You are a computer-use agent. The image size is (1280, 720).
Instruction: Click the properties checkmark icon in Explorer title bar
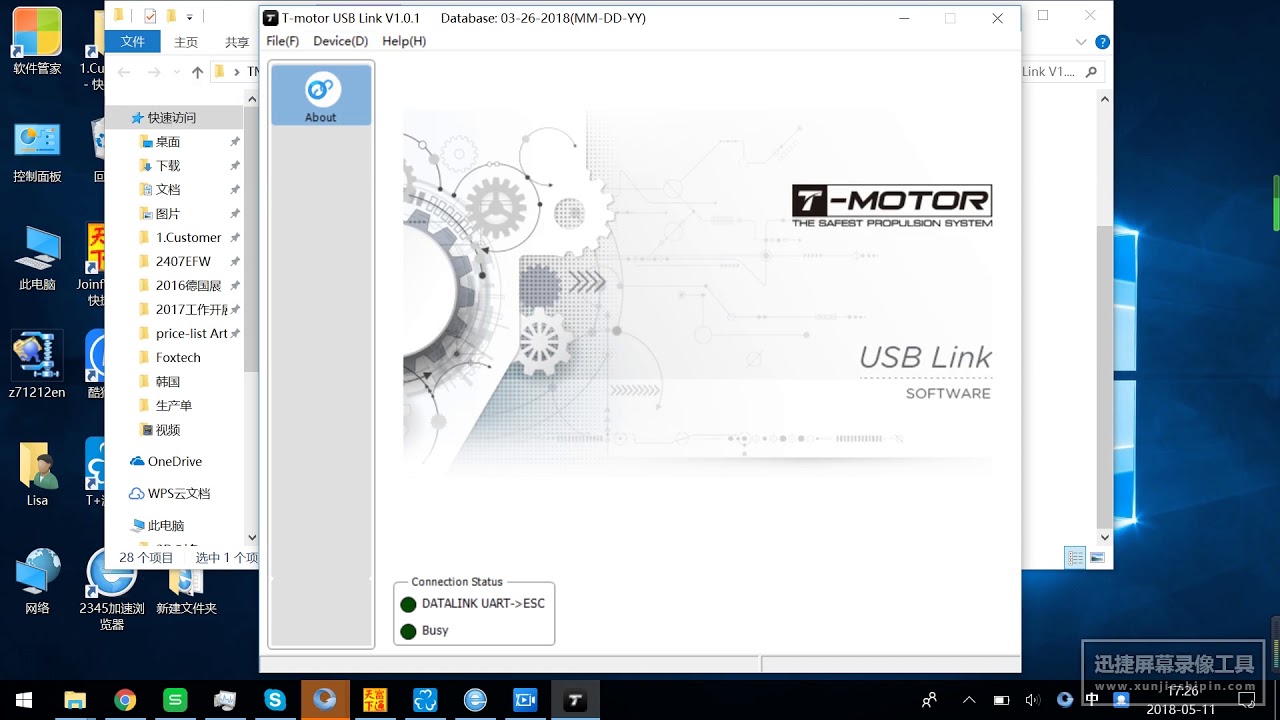(x=150, y=16)
